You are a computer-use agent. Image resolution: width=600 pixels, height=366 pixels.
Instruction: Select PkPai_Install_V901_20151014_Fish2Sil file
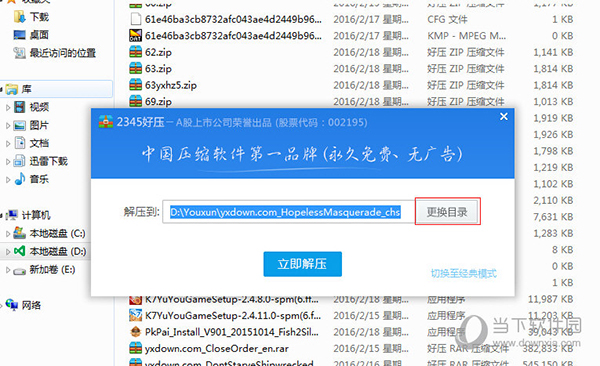232,332
